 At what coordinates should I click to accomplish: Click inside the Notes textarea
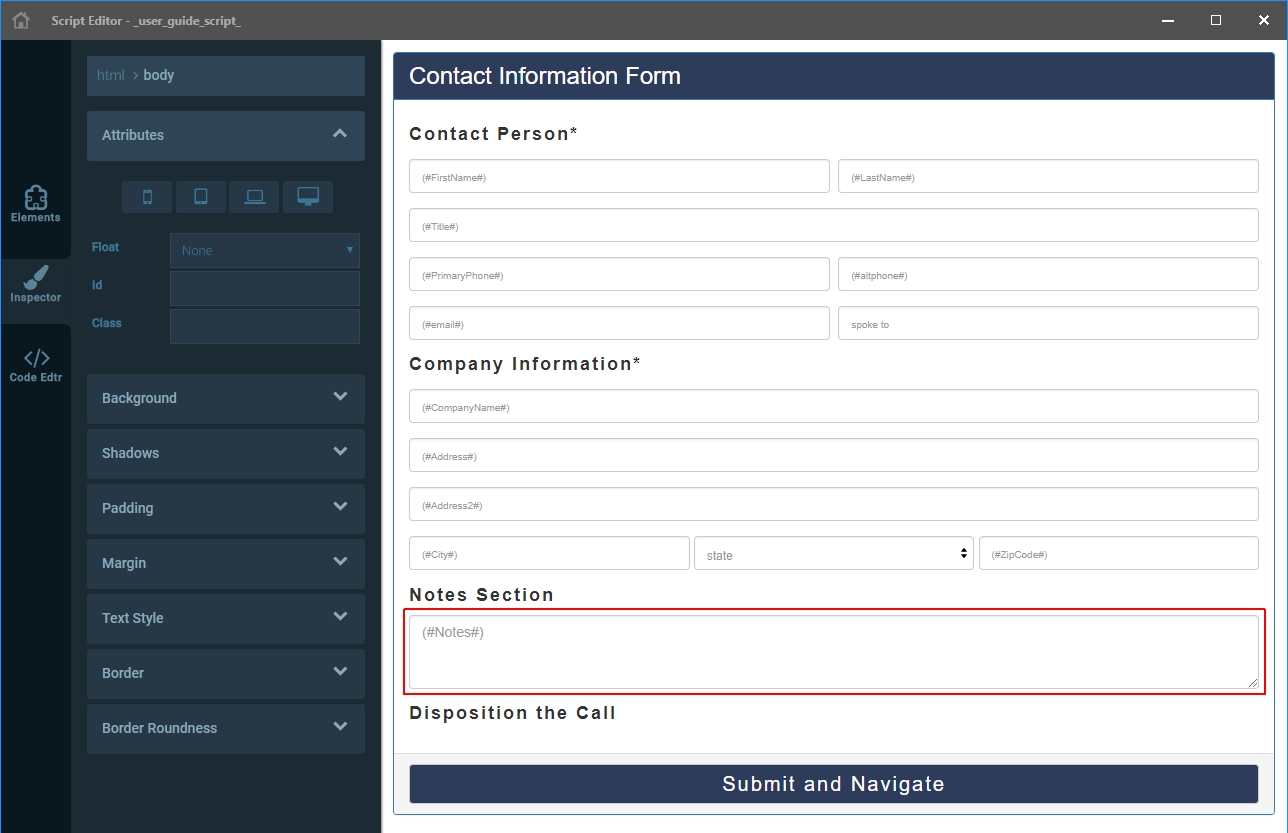[x=834, y=652]
